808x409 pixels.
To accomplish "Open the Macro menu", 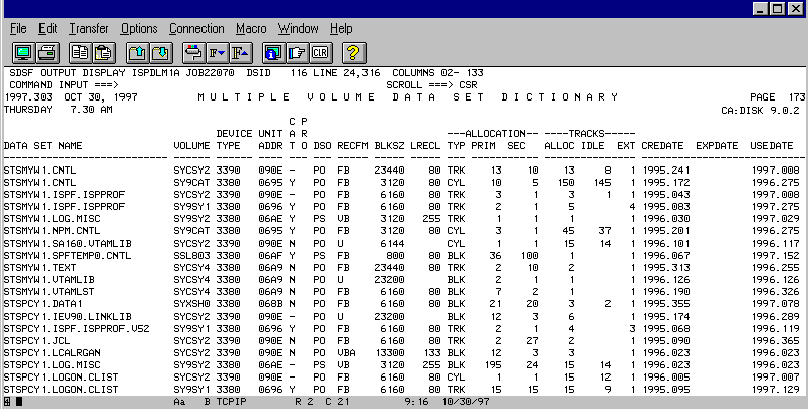I will tap(251, 29).
